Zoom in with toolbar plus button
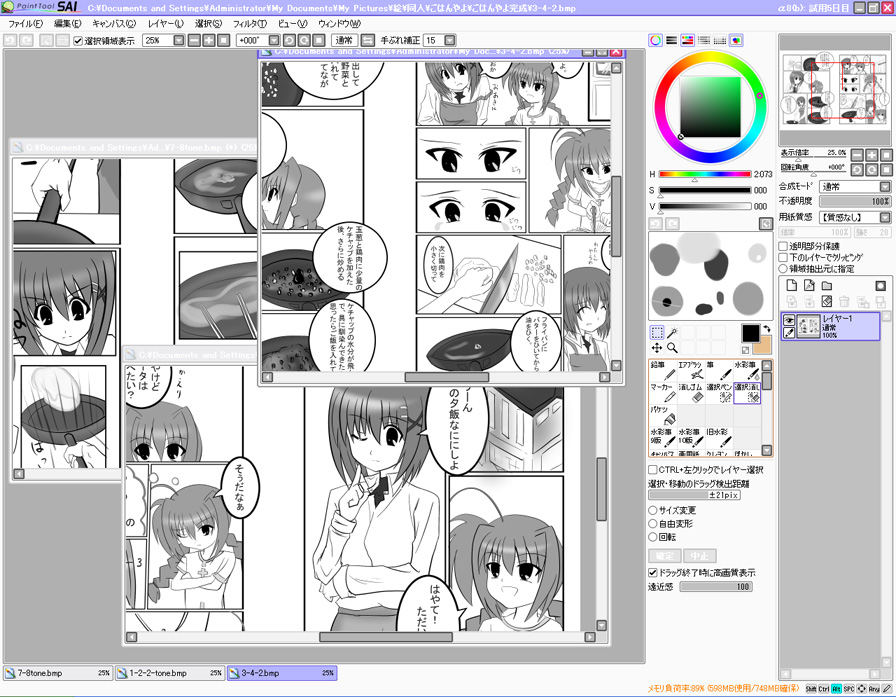896x697 pixels. [x=209, y=41]
